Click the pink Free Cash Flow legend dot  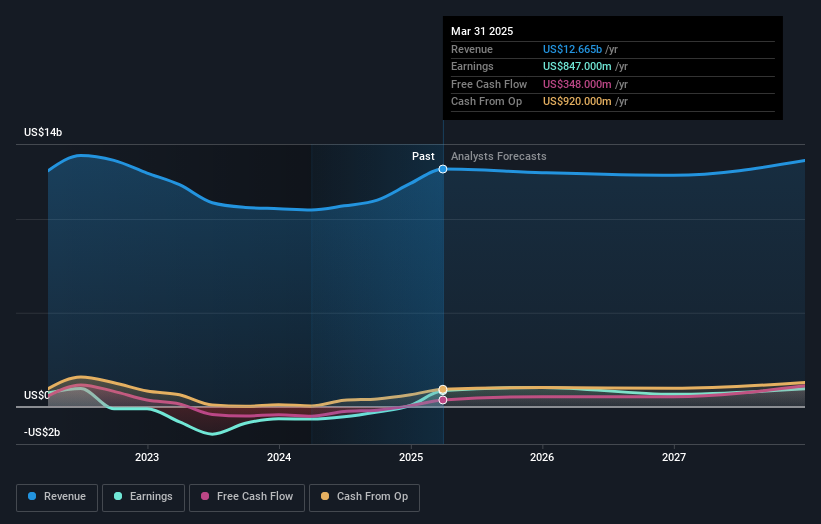click(205, 496)
